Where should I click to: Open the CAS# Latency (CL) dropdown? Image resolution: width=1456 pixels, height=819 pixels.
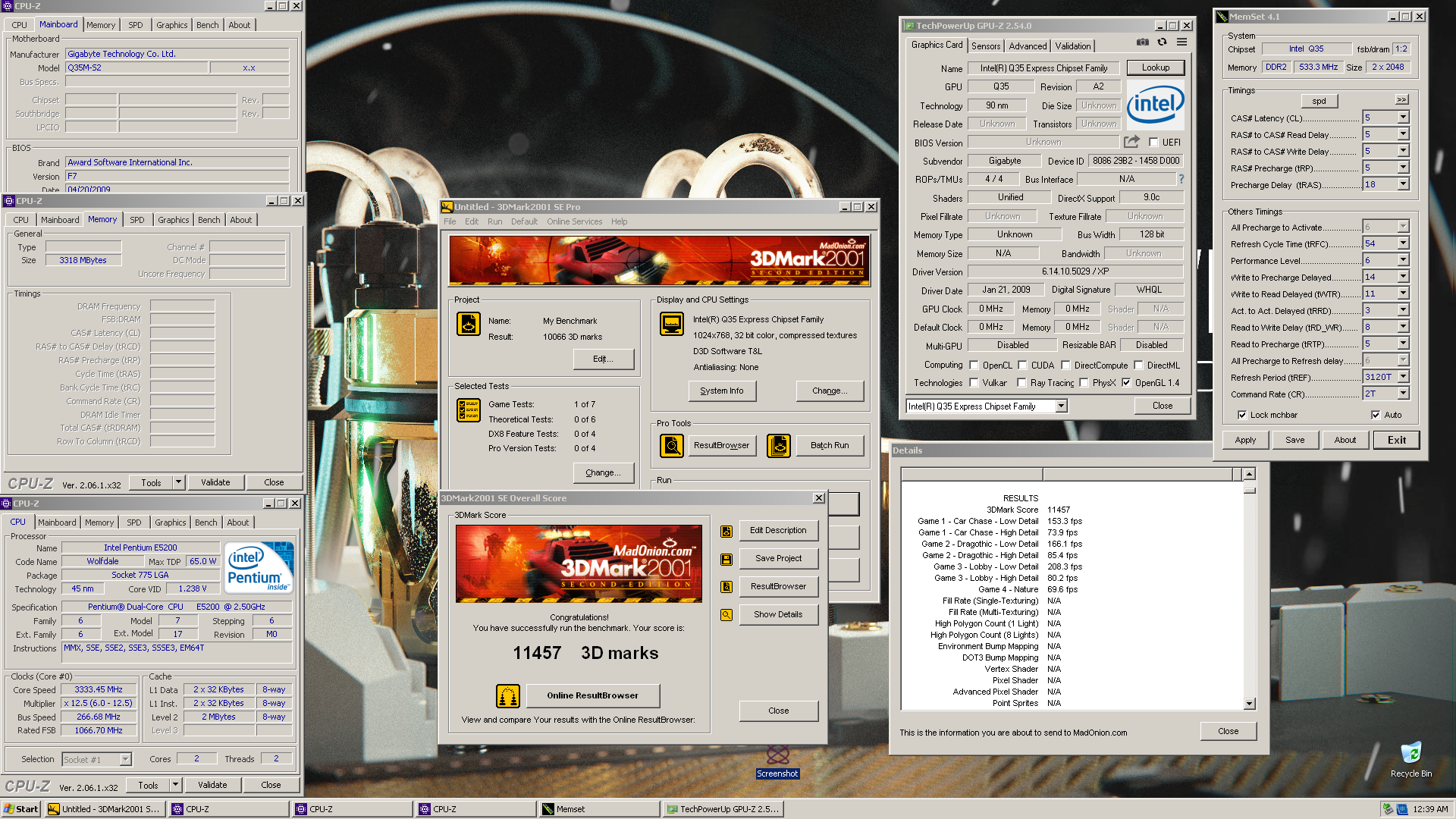click(1403, 118)
